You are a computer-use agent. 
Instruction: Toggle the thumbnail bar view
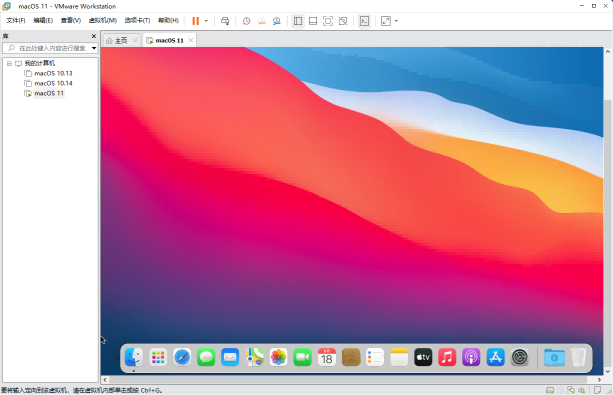click(x=313, y=21)
